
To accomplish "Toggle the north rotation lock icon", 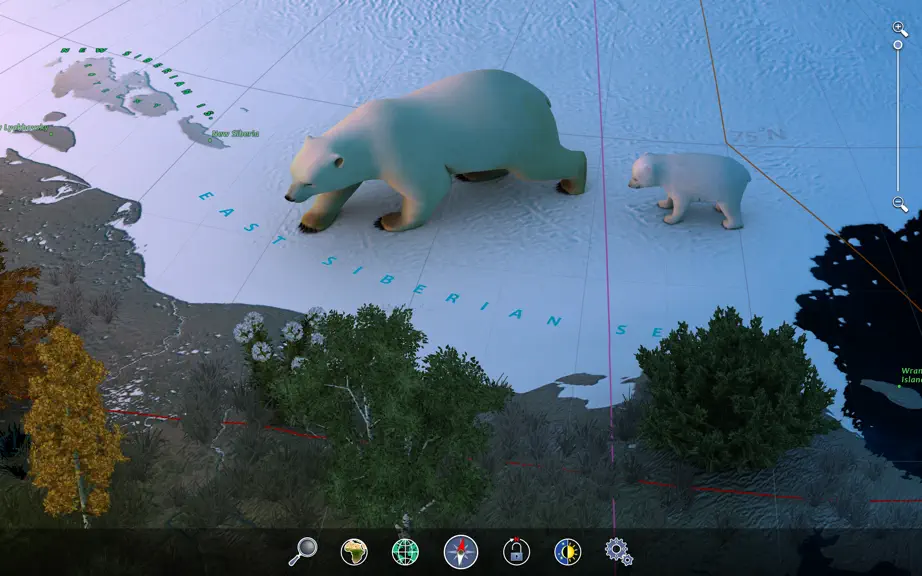I will point(516,552).
